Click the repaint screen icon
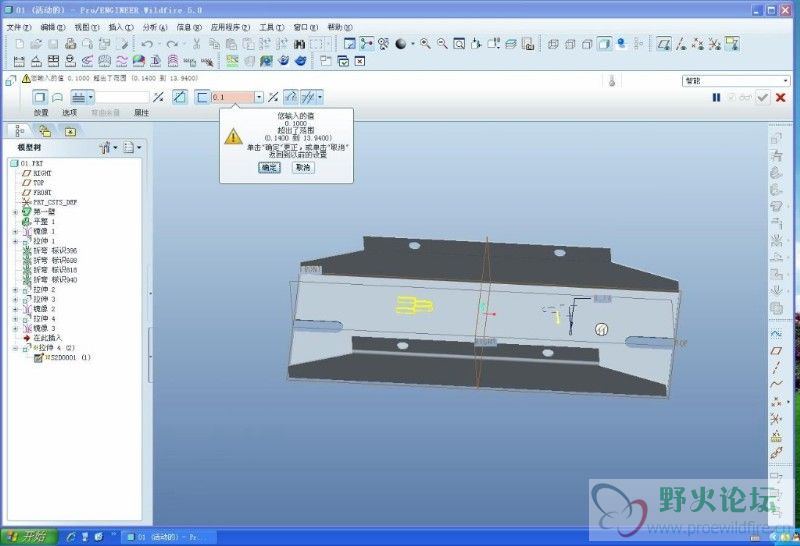Screen dimensions: 800x546 click(x=349, y=44)
